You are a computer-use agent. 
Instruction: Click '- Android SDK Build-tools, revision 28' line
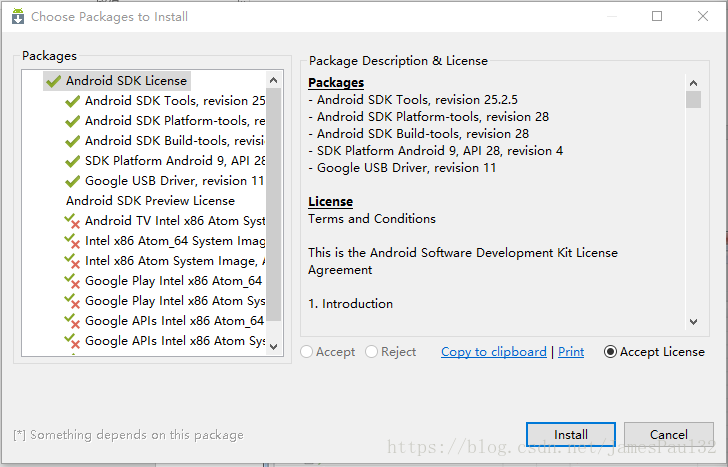pos(418,134)
